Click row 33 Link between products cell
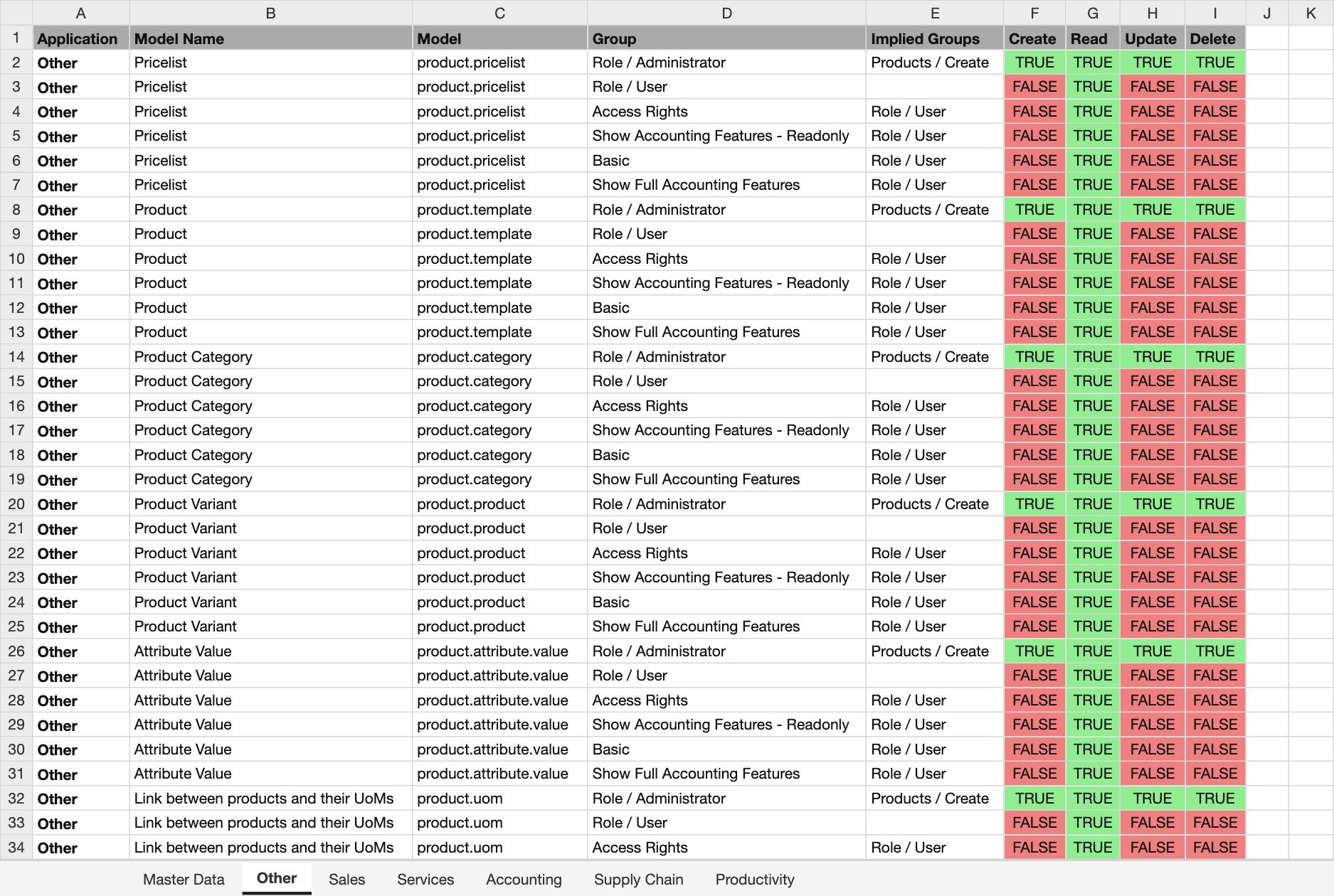1334x896 pixels. coord(270,823)
